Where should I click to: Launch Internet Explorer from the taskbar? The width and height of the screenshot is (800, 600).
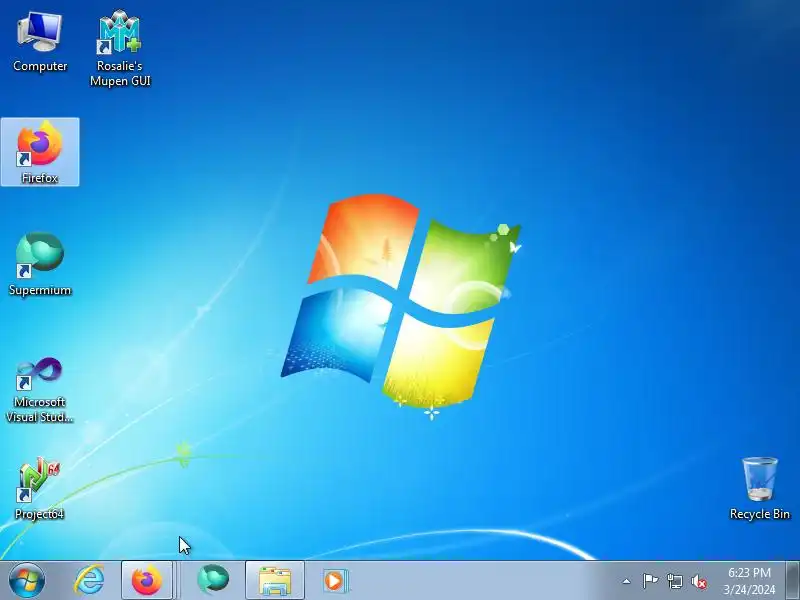tap(89, 581)
